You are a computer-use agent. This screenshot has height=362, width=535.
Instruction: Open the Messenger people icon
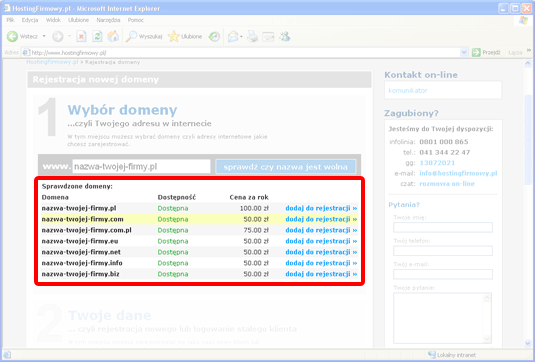(285, 36)
